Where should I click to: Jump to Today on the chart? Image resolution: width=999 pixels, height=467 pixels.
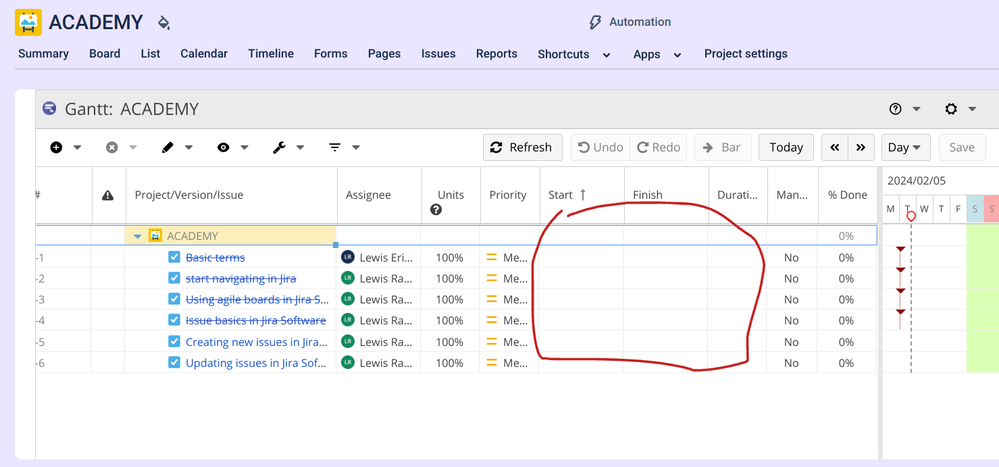point(786,147)
